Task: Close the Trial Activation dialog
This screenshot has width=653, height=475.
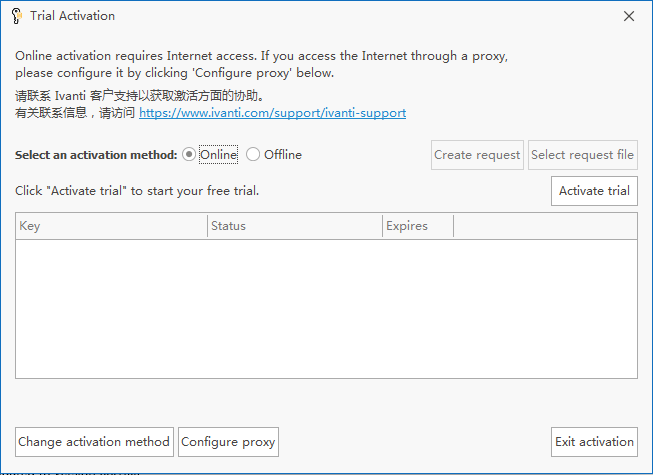Action: pos(629,16)
